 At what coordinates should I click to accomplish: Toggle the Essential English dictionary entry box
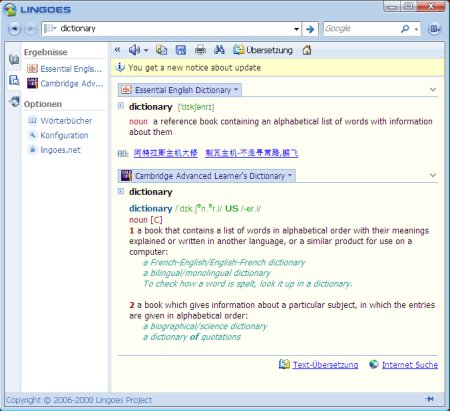[x=121, y=106]
